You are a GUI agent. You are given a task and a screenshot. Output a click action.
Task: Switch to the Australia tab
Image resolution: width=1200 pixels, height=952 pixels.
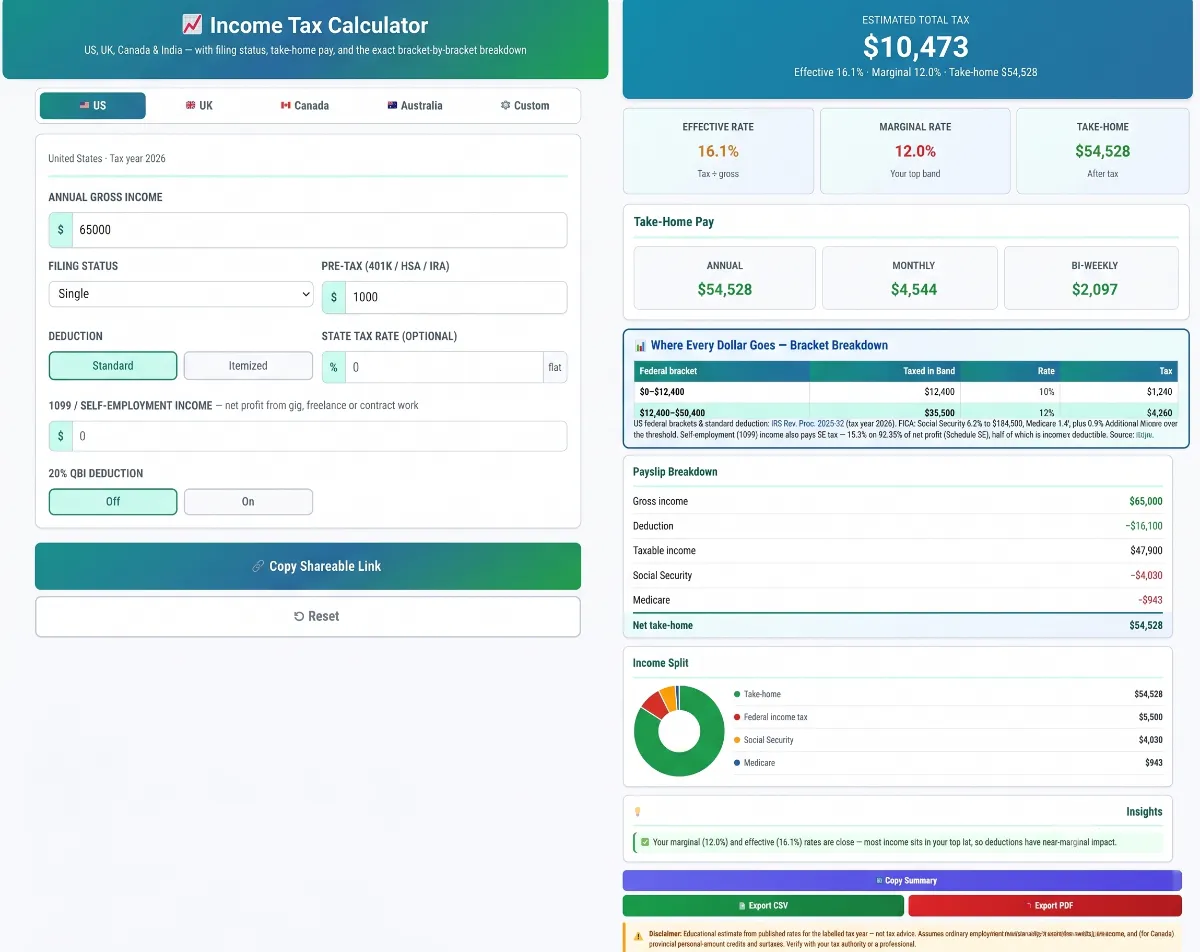tap(415, 105)
